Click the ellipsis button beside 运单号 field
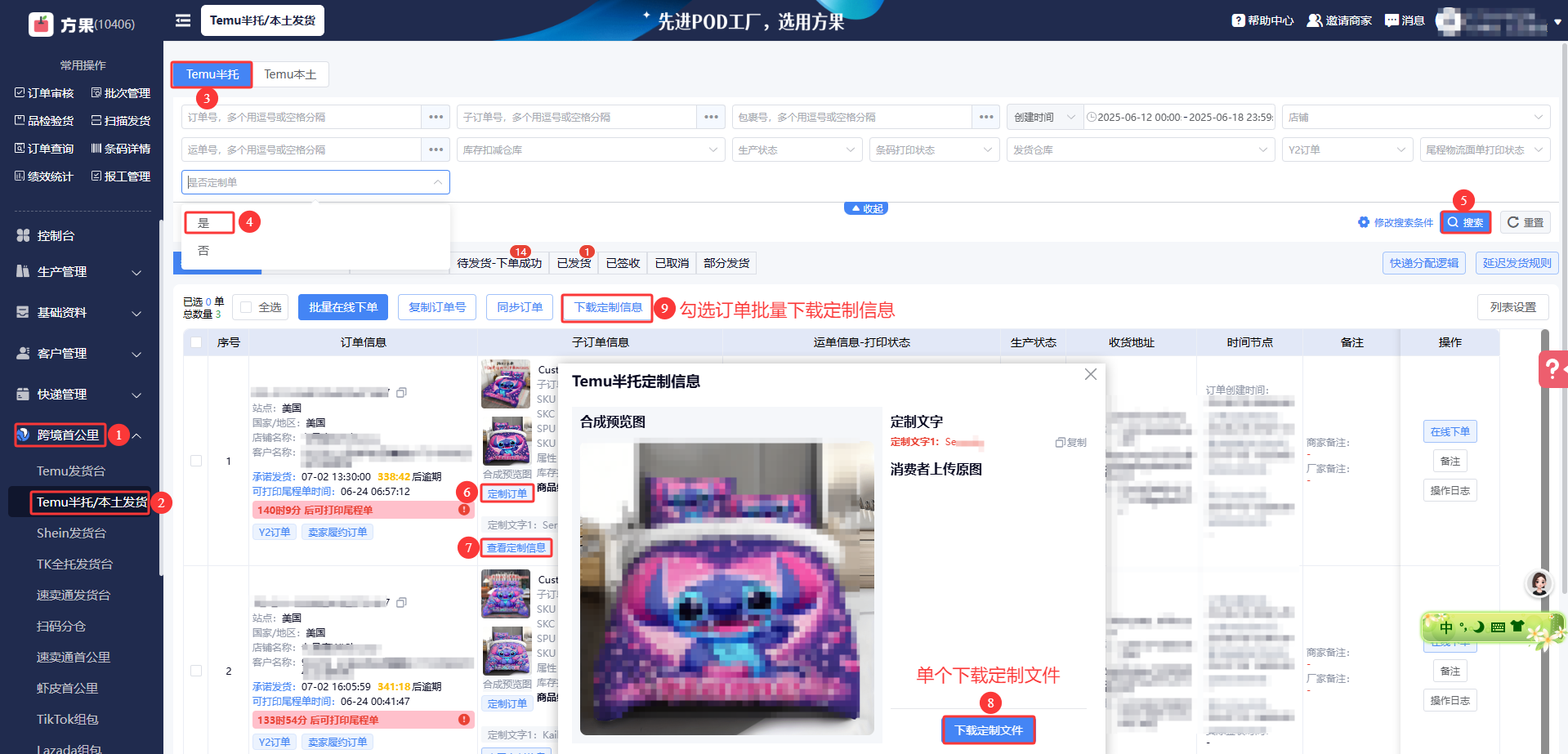The width and height of the screenshot is (1568, 754). (x=436, y=149)
